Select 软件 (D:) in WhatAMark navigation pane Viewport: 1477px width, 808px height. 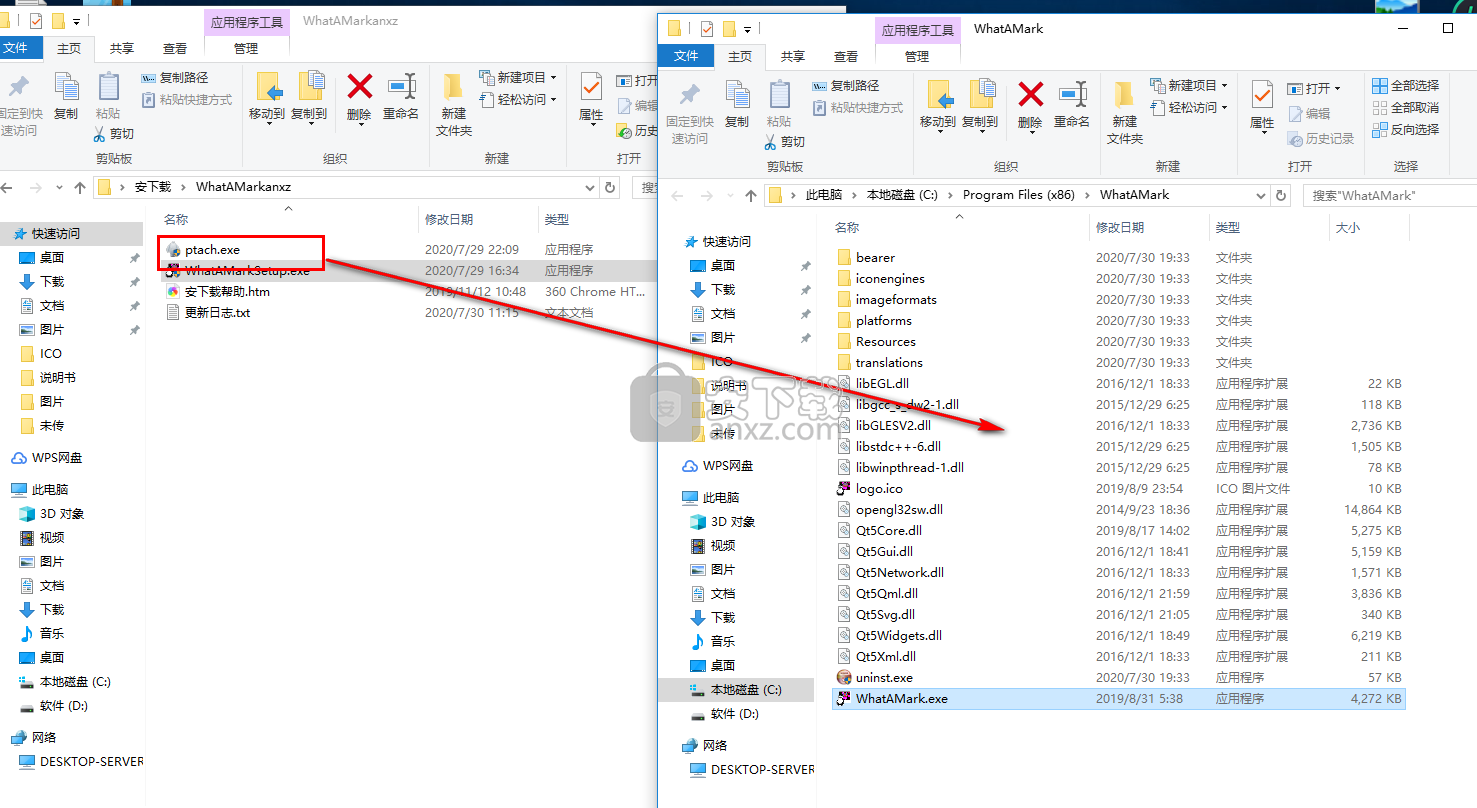[735, 714]
